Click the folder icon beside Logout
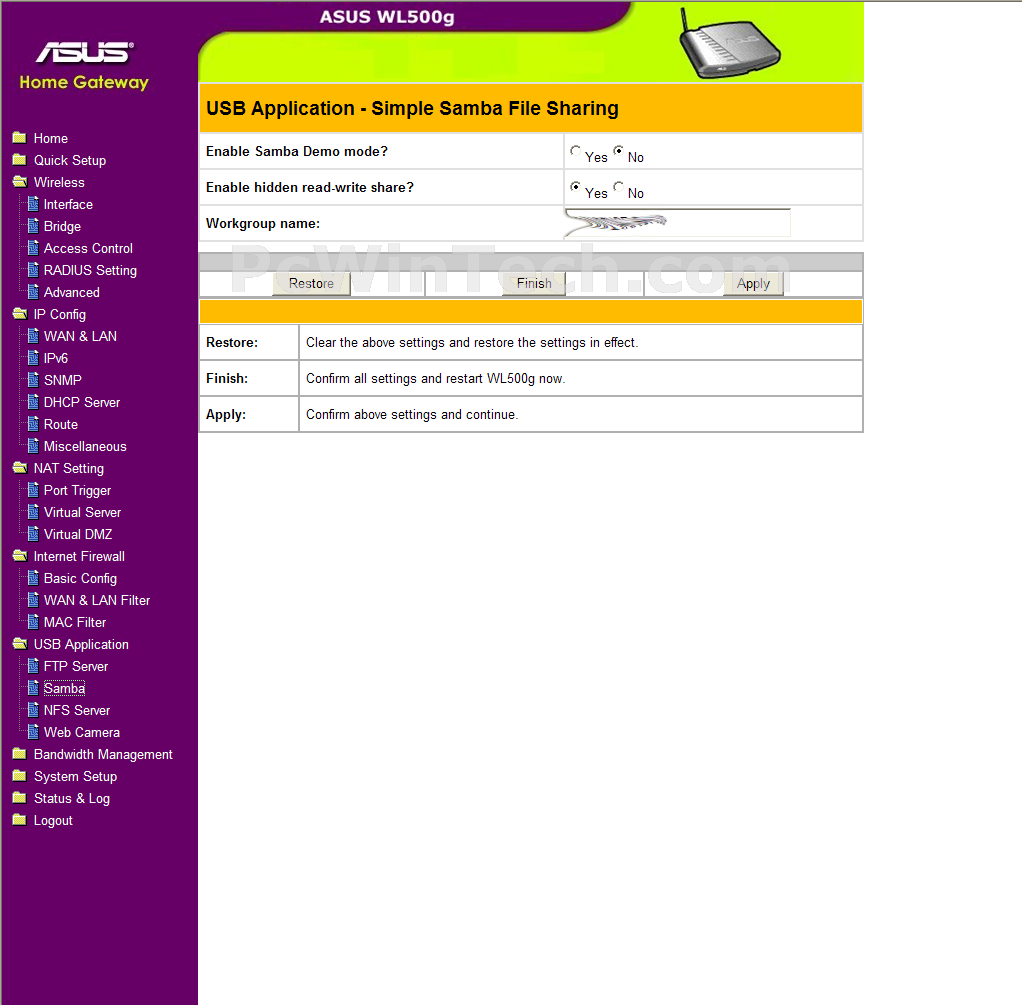 point(20,820)
